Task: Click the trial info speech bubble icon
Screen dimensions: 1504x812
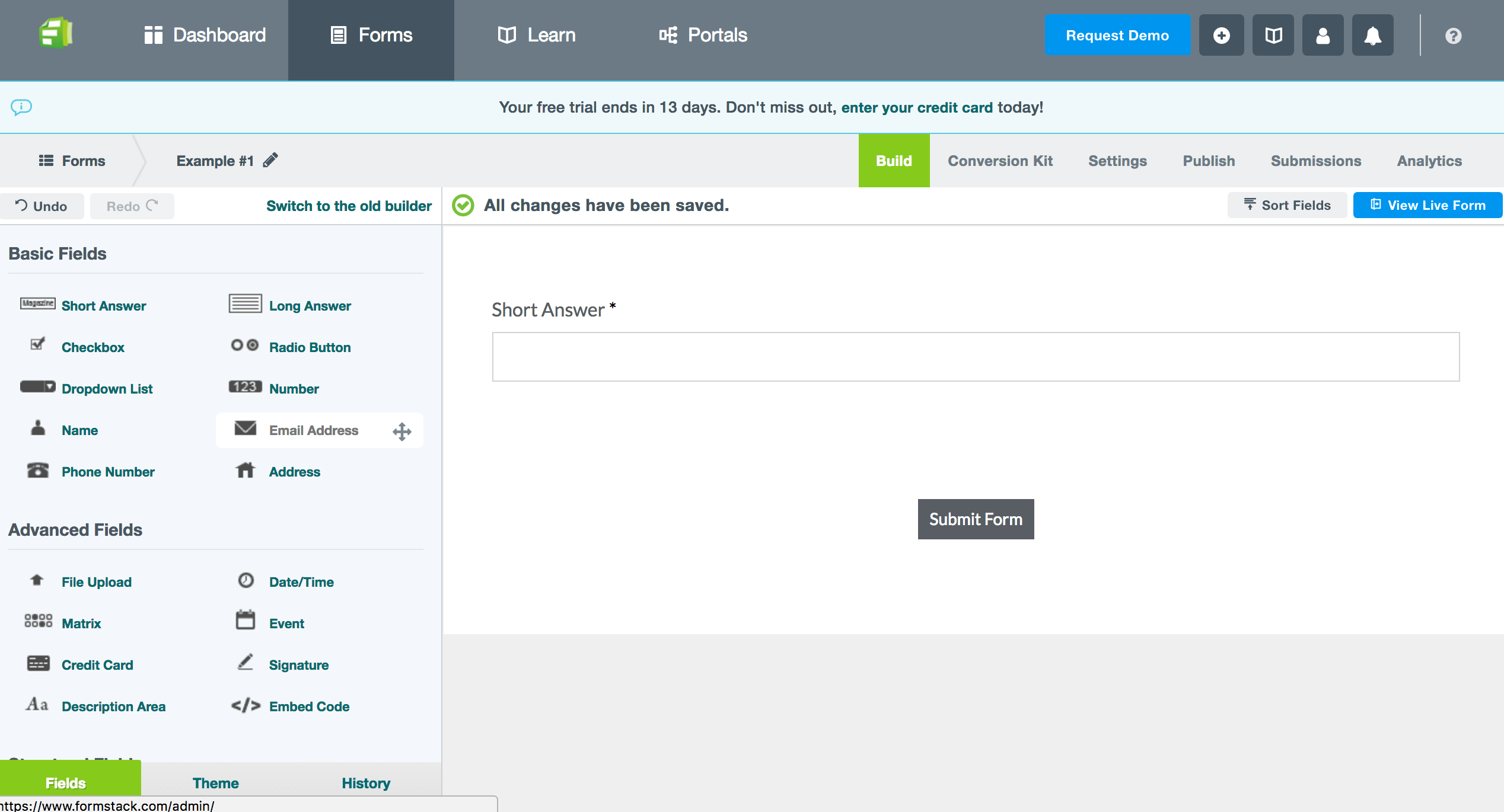Action: coord(21,107)
